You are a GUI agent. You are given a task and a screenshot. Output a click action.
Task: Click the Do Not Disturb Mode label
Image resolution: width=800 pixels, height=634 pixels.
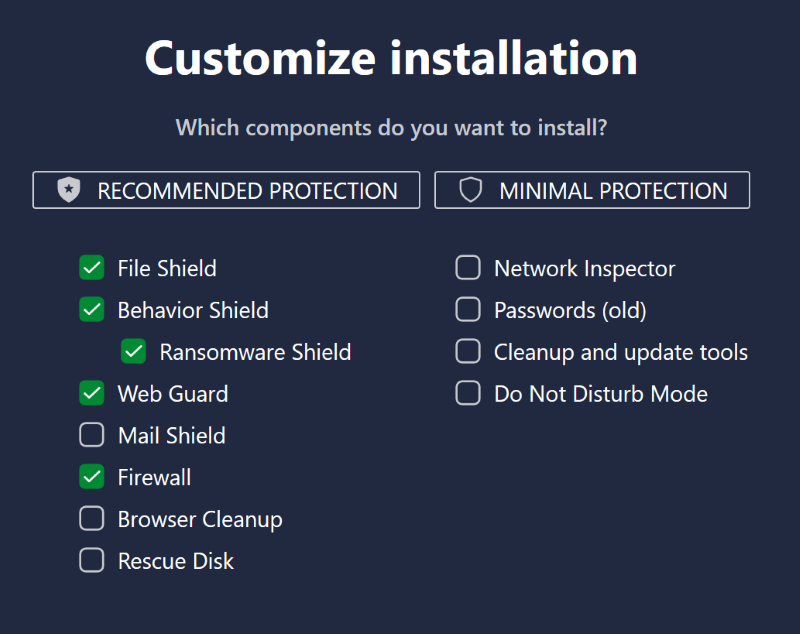coord(601,394)
